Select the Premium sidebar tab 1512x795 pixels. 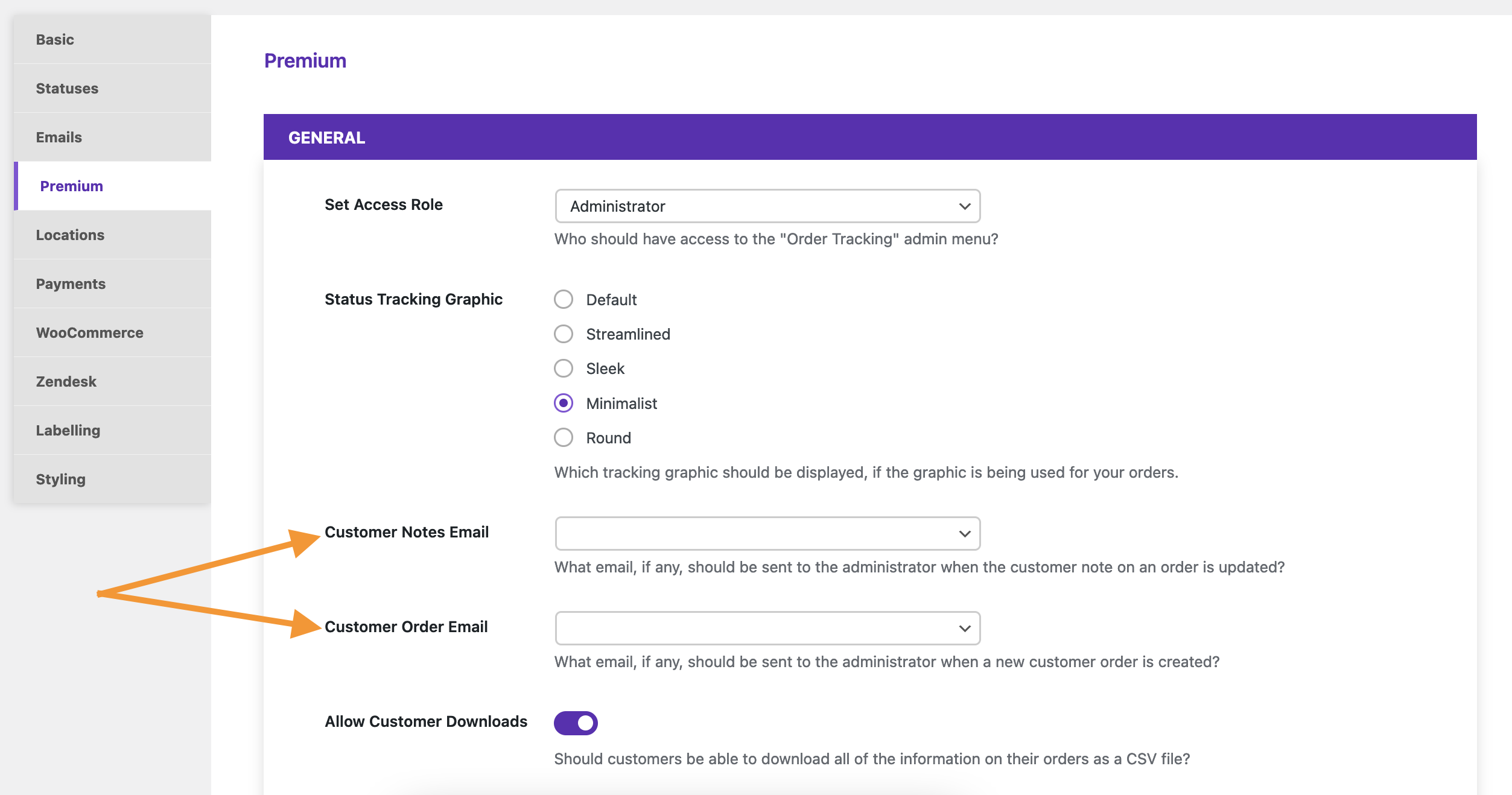(x=112, y=186)
